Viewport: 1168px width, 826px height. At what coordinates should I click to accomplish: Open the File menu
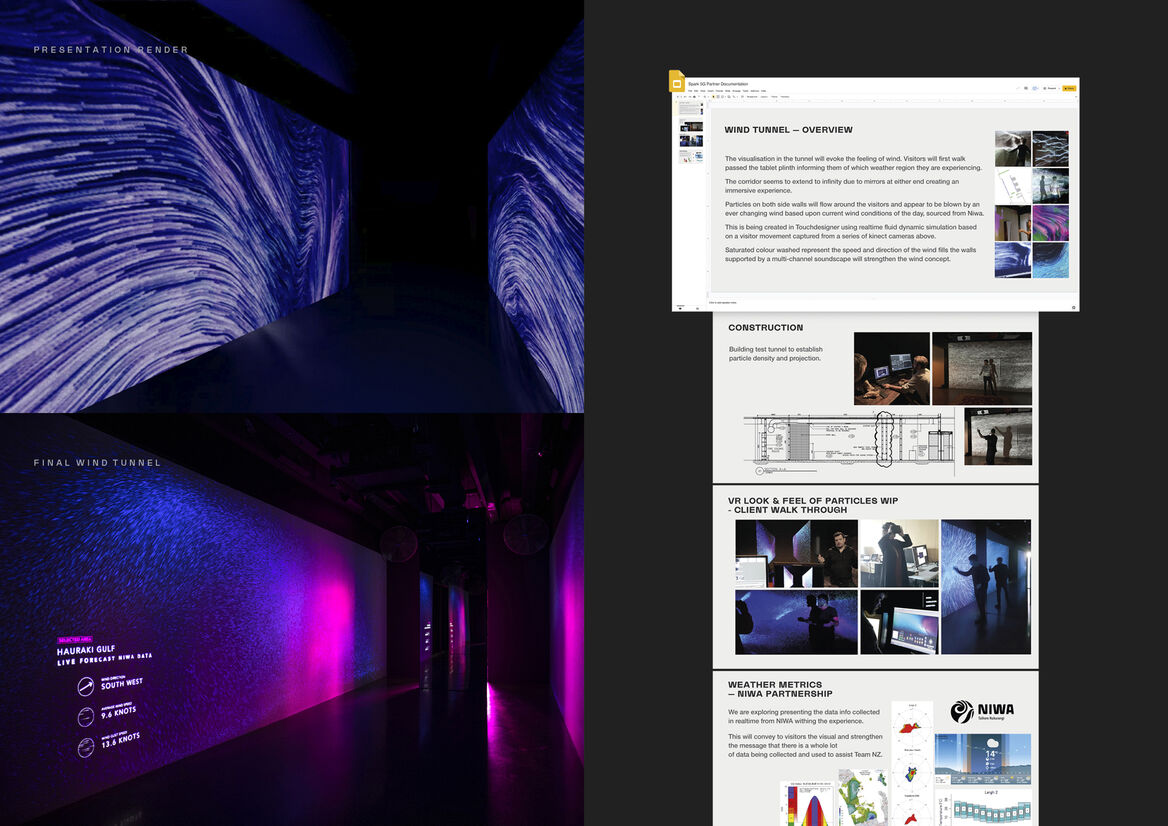click(x=690, y=90)
